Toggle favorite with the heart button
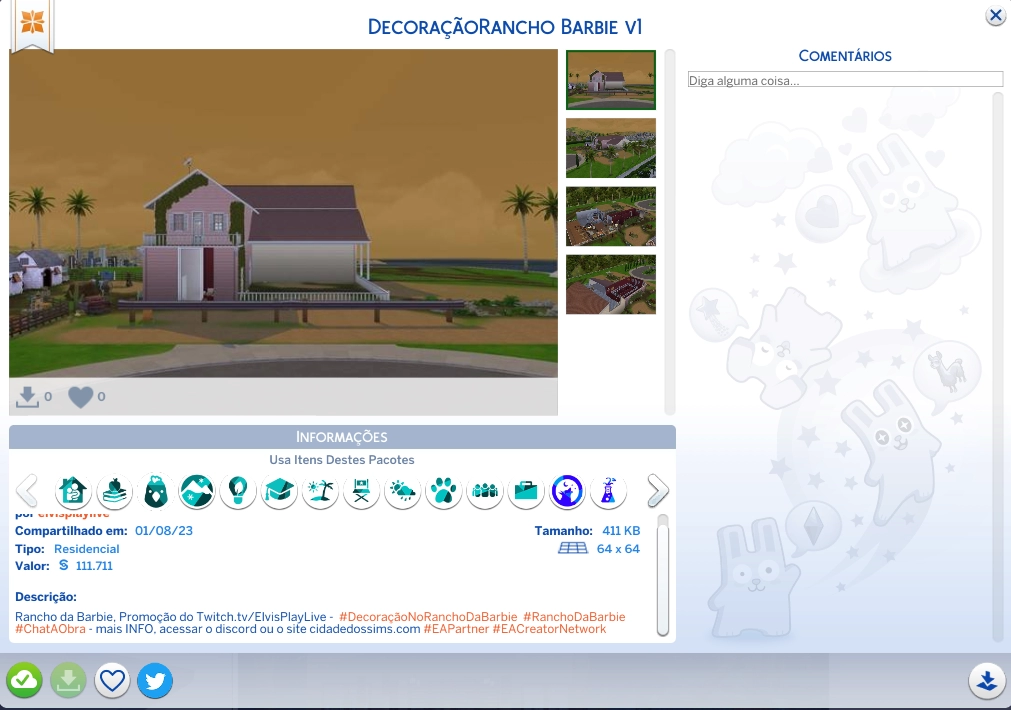Screen dimensions: 1011x710 113,681
